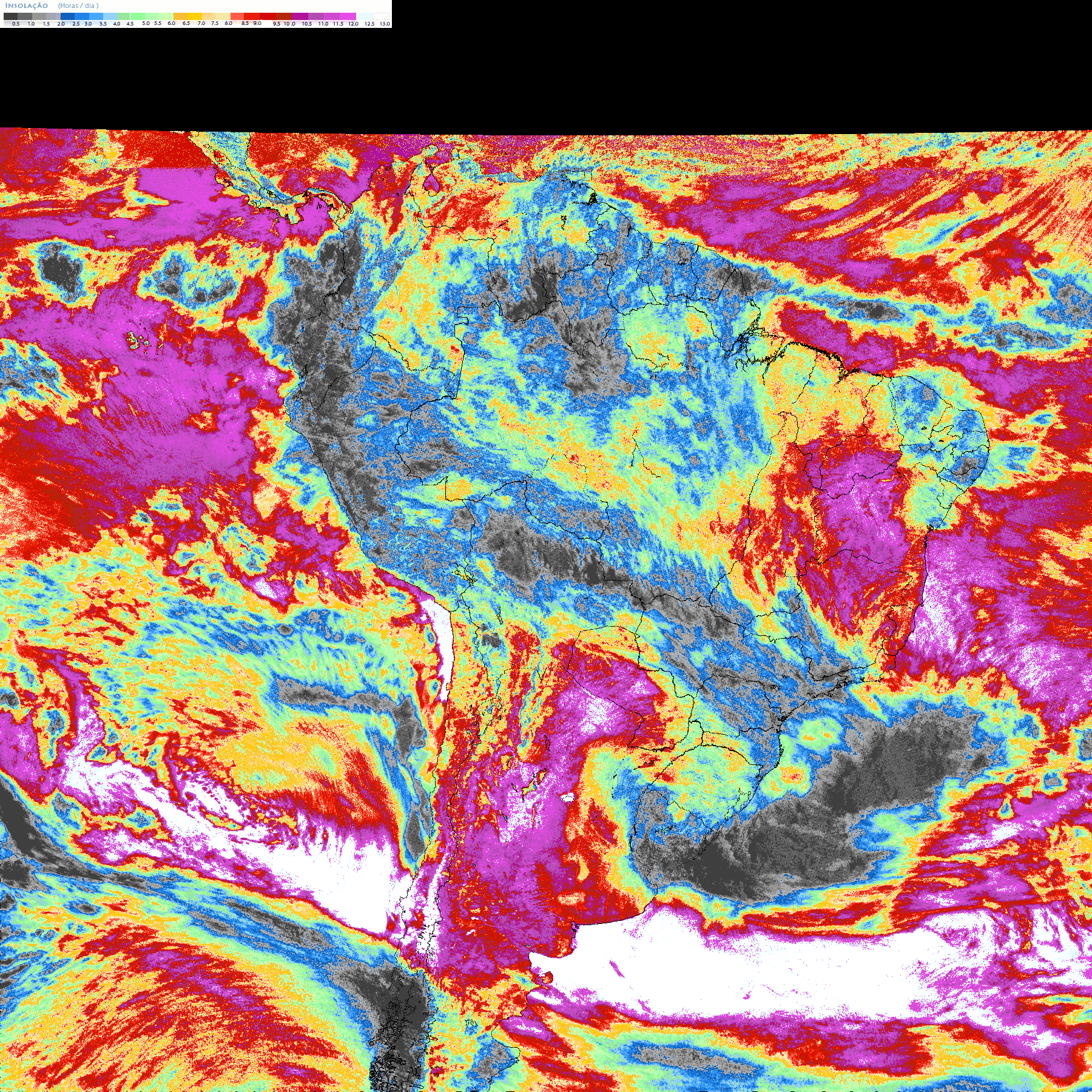The width and height of the screenshot is (1092, 1092).
Task: Click the 1.5 legend value
Action: 46,24
